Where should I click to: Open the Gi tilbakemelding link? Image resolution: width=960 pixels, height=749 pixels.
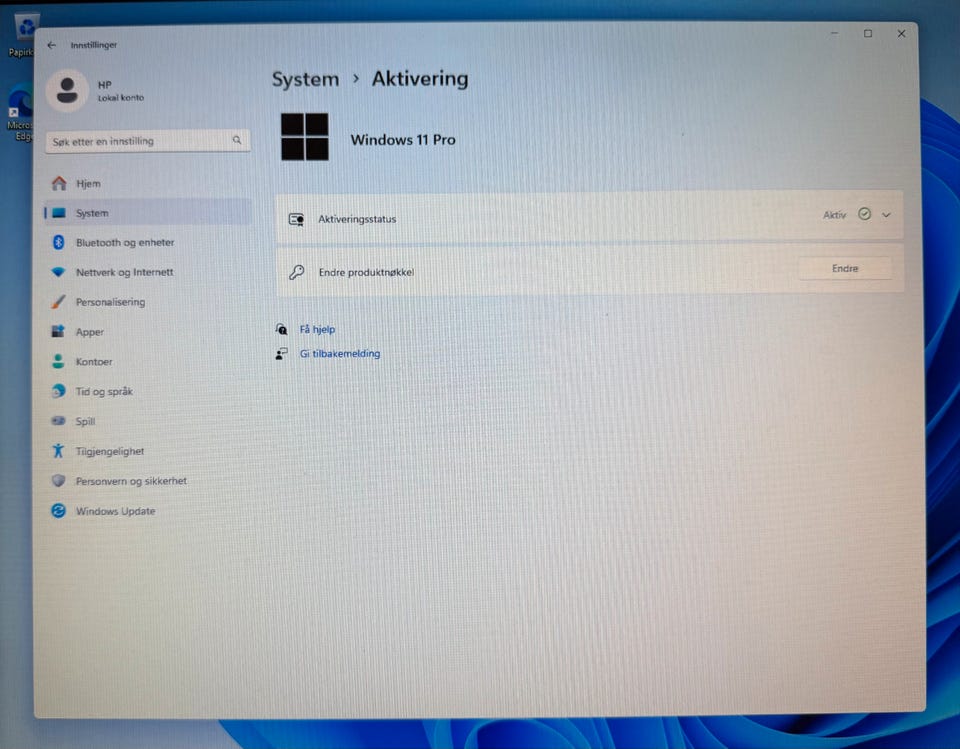pos(340,354)
